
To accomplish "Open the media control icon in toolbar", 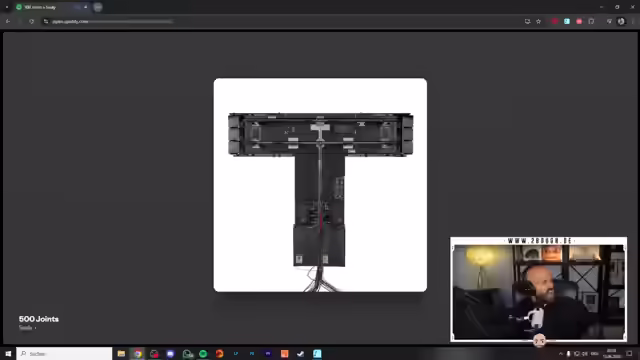I will tap(609, 21).
